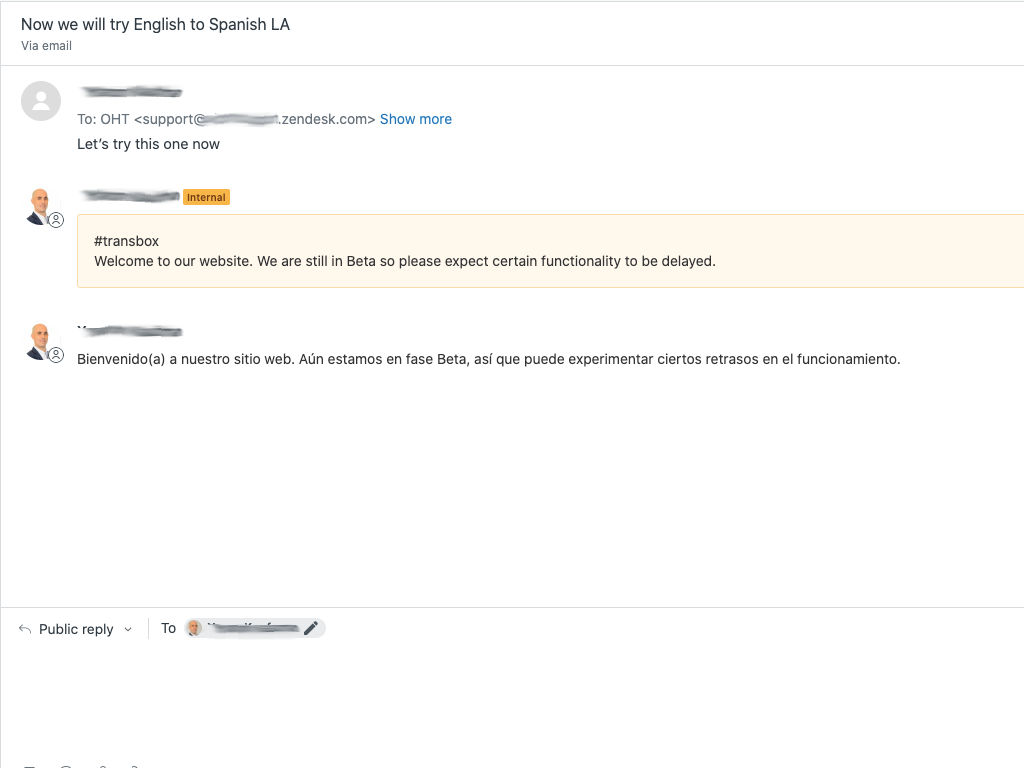Click the Spanish translated message text

click(489, 359)
